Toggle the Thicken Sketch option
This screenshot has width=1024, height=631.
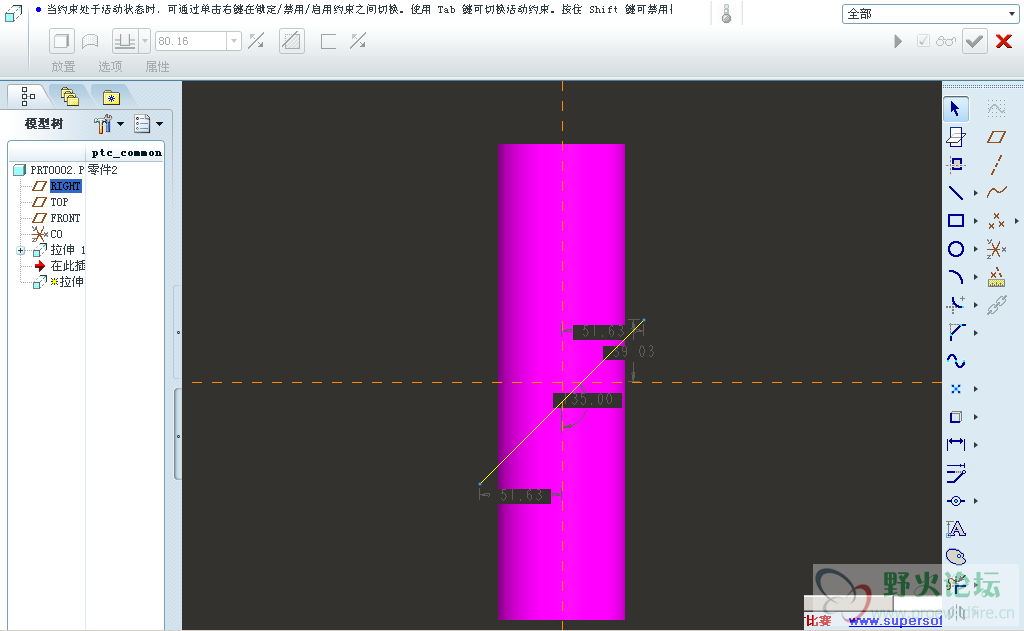coord(328,41)
